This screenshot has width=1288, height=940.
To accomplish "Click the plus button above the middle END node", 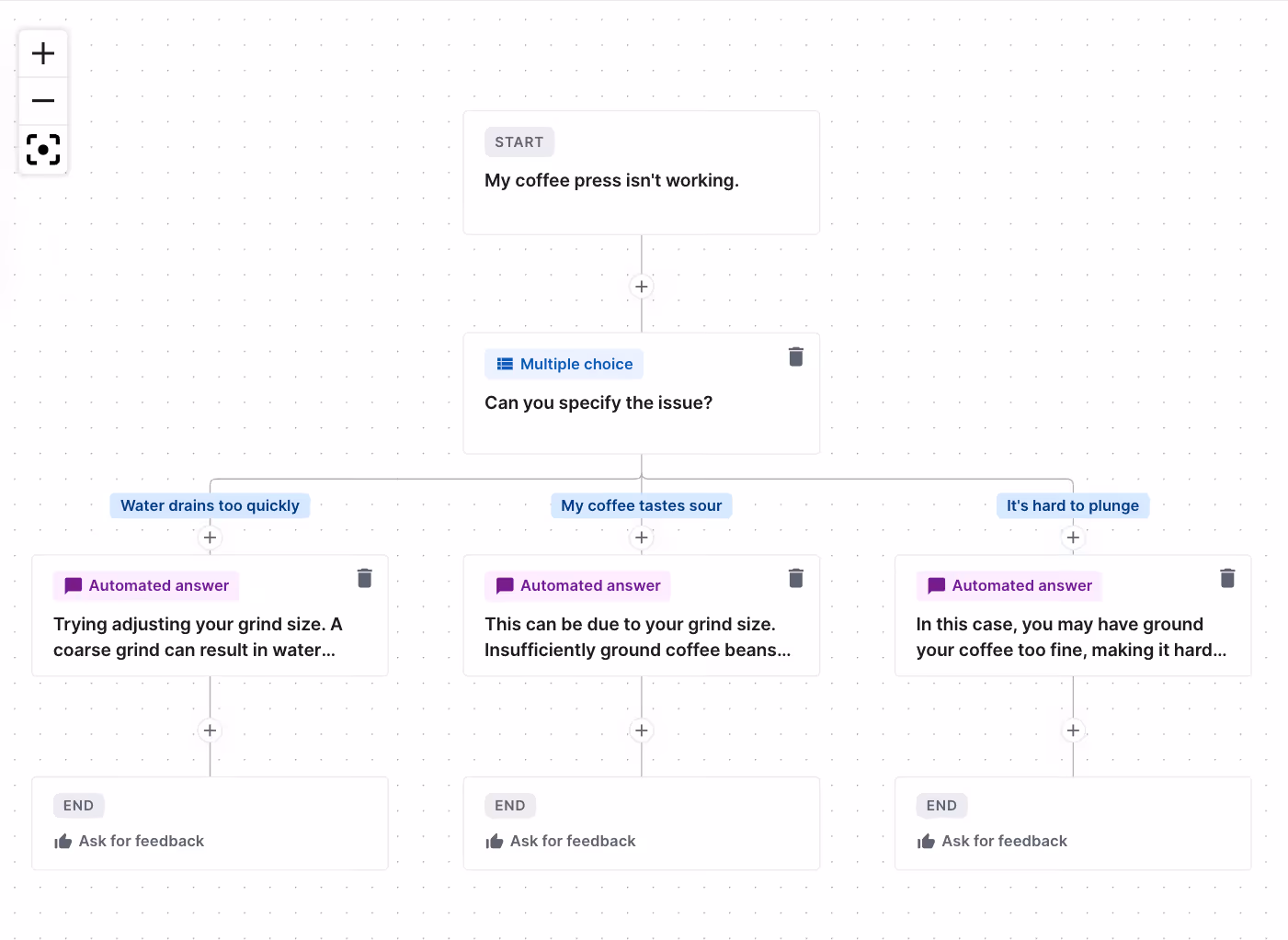I will pos(641,730).
